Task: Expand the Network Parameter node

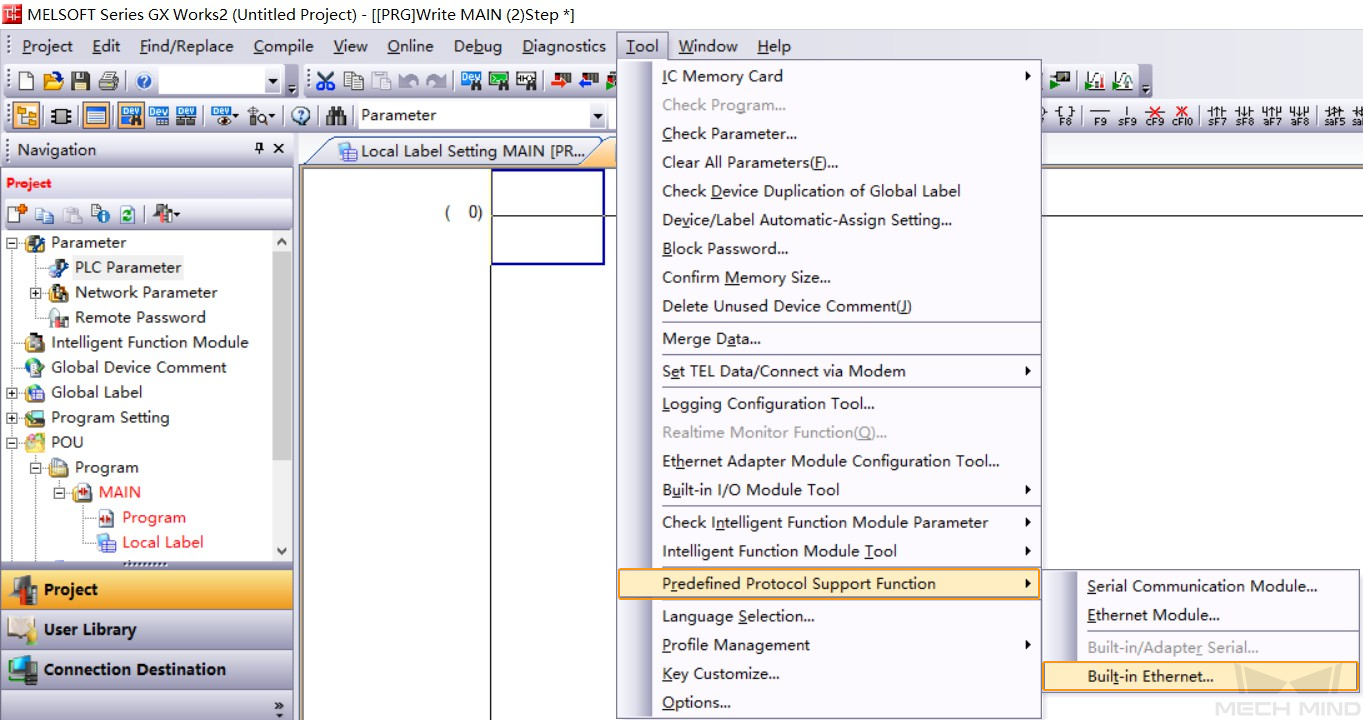Action: click(x=36, y=293)
